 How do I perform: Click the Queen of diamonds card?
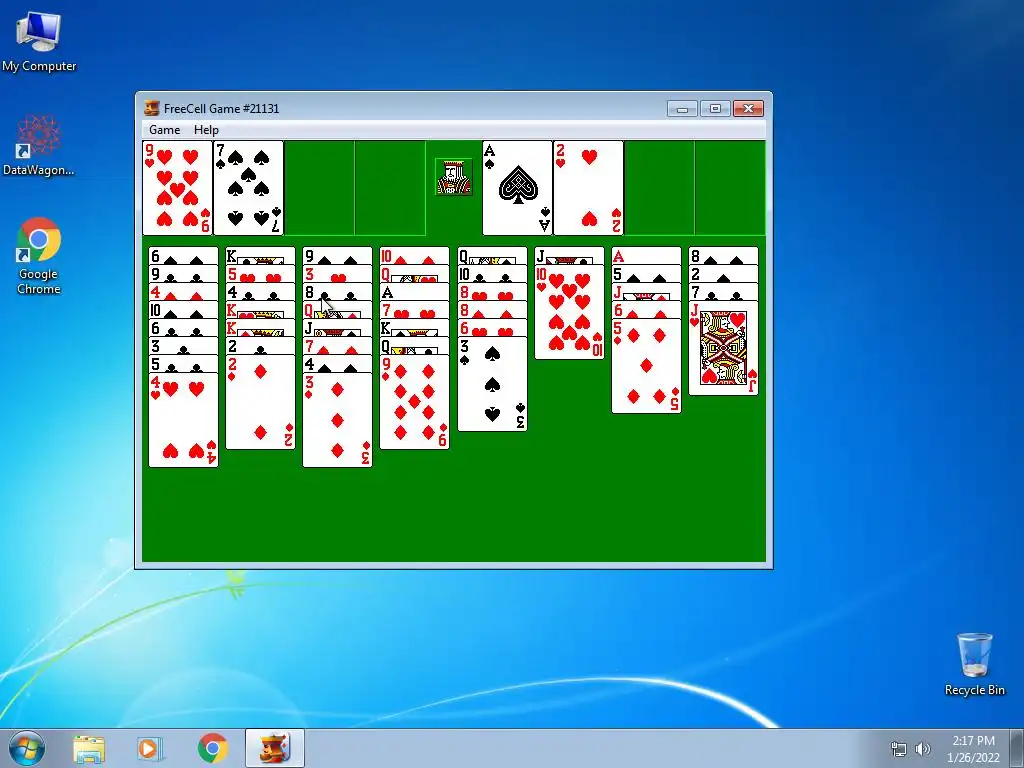pos(338,310)
